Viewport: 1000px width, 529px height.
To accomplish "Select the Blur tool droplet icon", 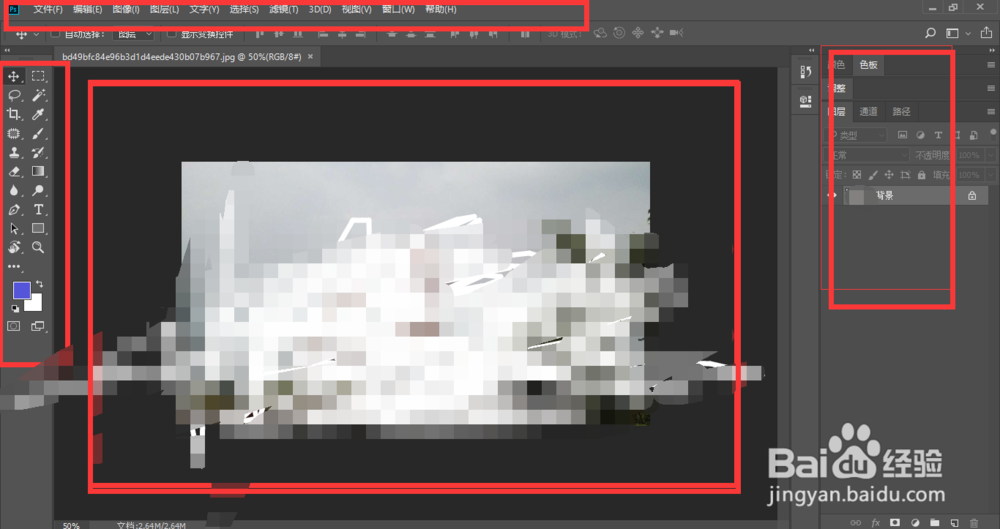I will [x=13, y=190].
